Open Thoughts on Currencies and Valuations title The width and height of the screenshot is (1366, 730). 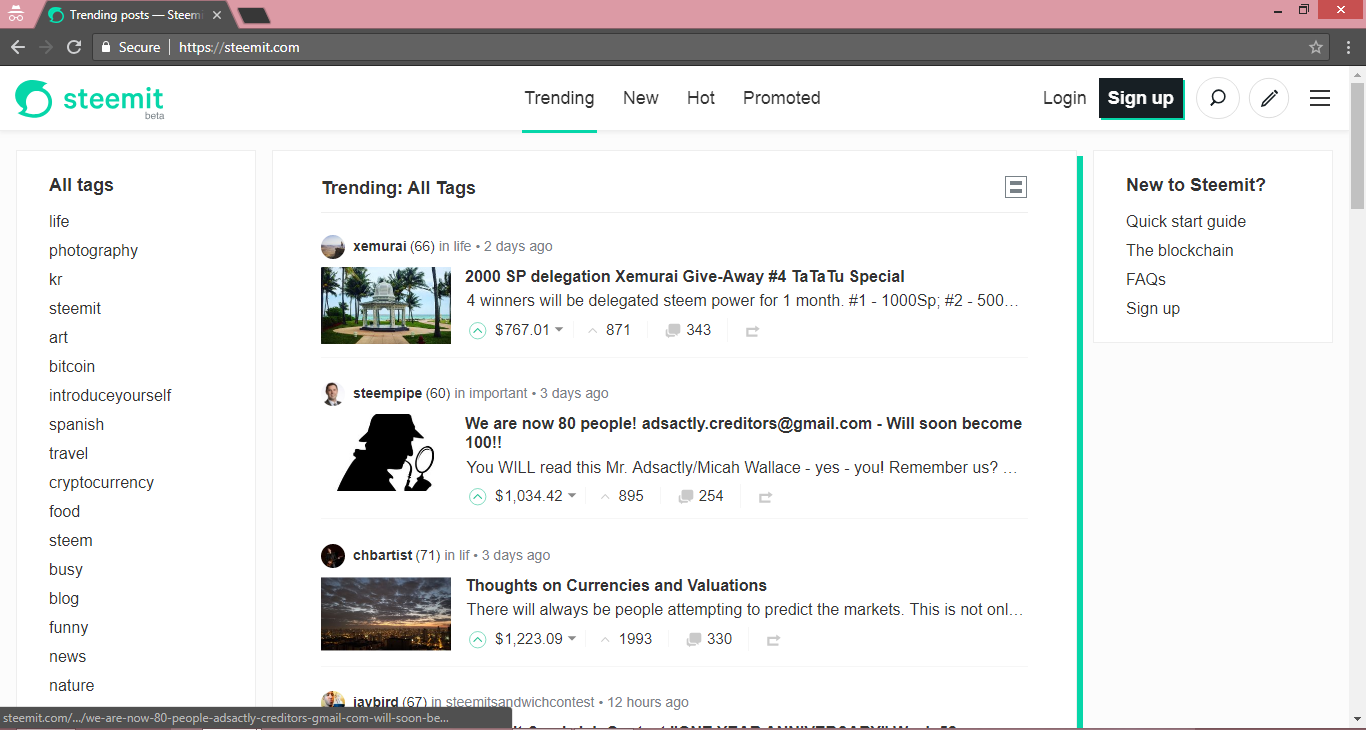617,585
